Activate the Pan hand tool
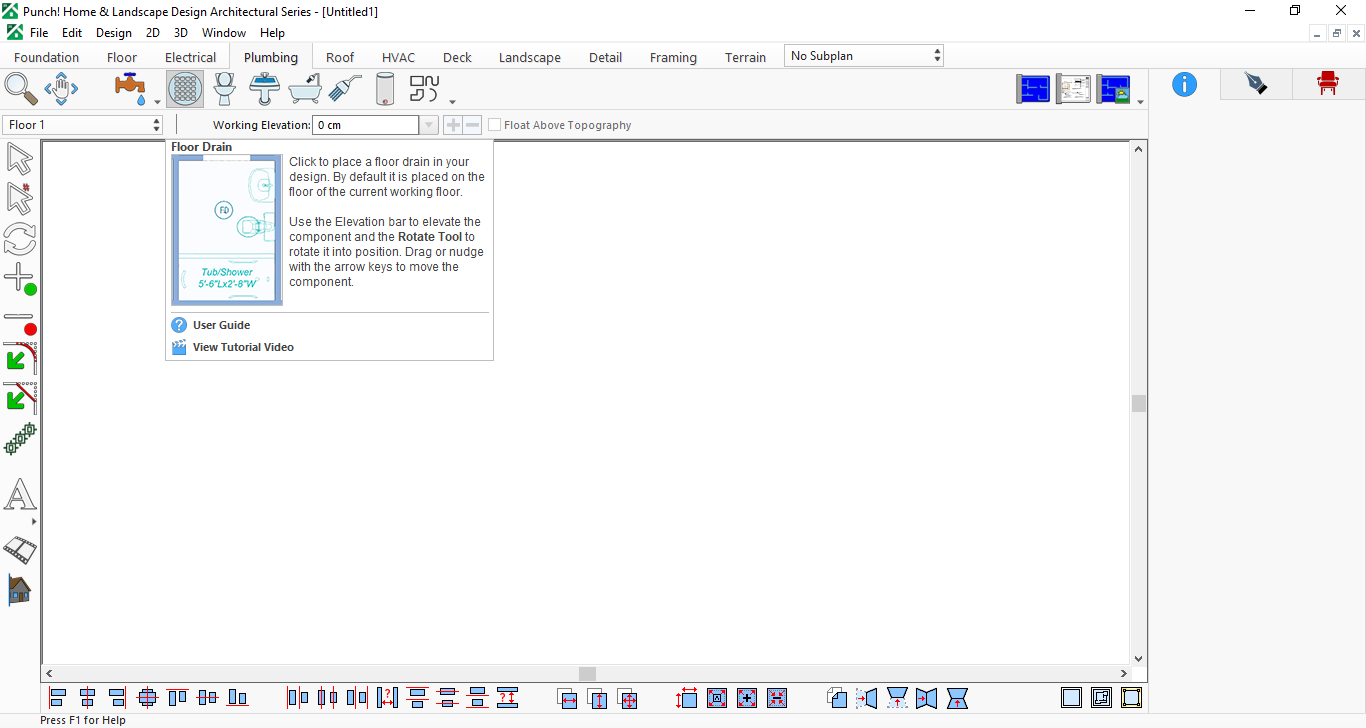Viewport: 1366px width, 728px height. point(62,89)
